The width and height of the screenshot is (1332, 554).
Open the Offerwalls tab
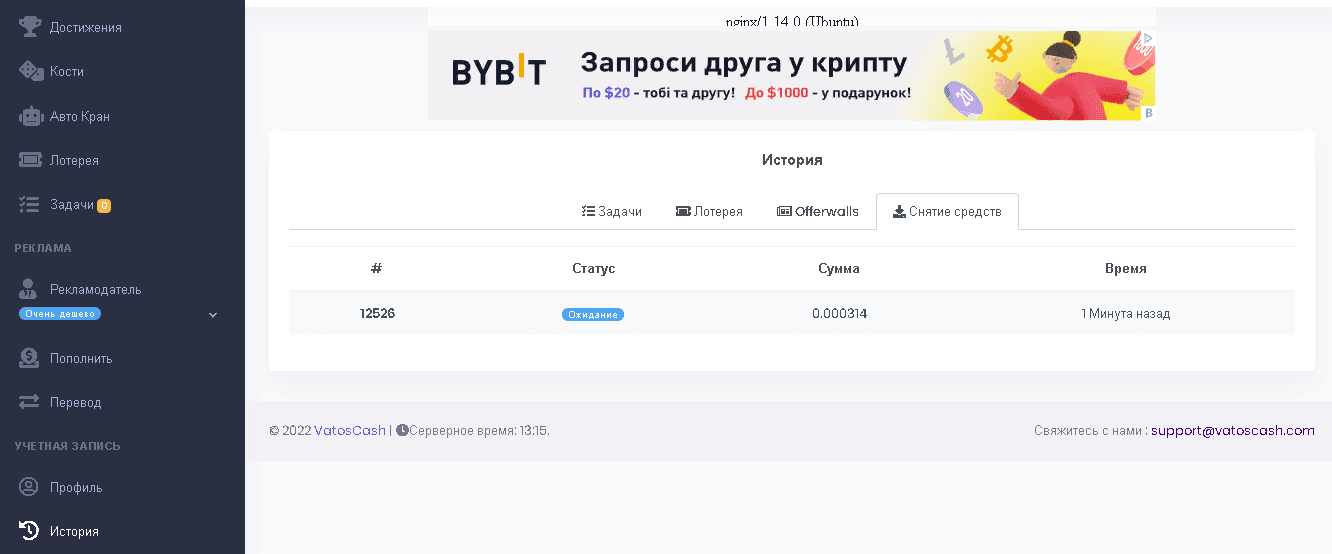[x=817, y=212]
